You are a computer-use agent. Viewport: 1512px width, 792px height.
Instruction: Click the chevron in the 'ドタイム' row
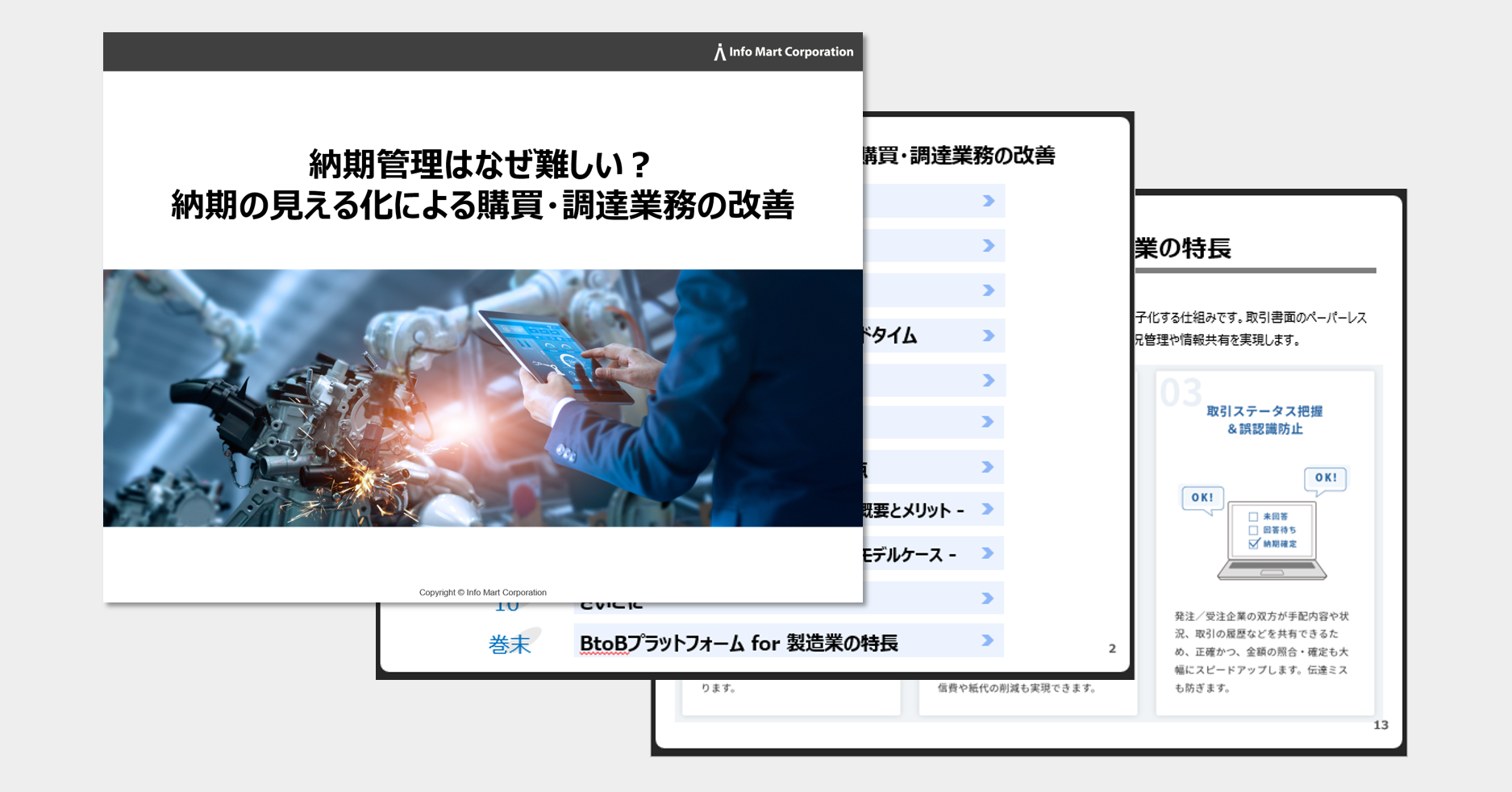[989, 336]
